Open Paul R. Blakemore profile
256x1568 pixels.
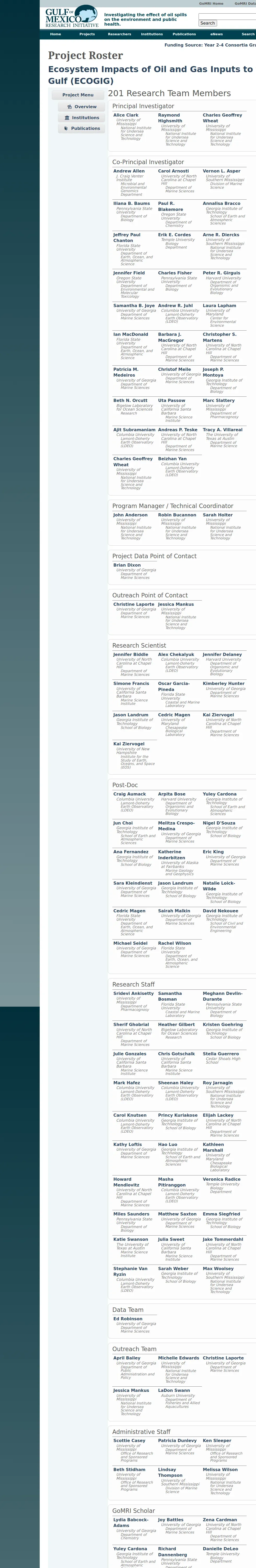pyautogui.click(x=170, y=206)
